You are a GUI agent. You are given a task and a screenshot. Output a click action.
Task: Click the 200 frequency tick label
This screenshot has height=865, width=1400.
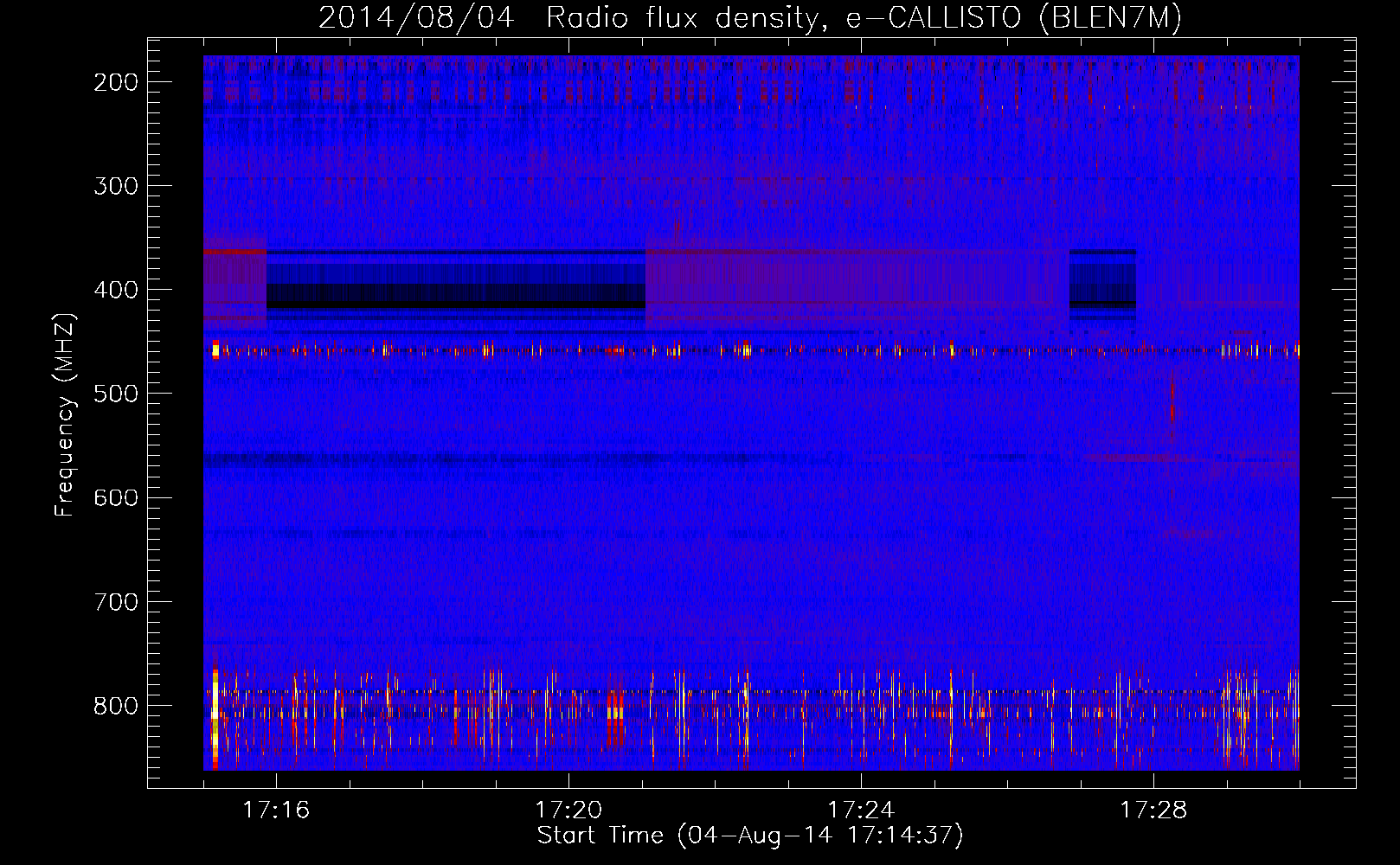pyautogui.click(x=116, y=82)
